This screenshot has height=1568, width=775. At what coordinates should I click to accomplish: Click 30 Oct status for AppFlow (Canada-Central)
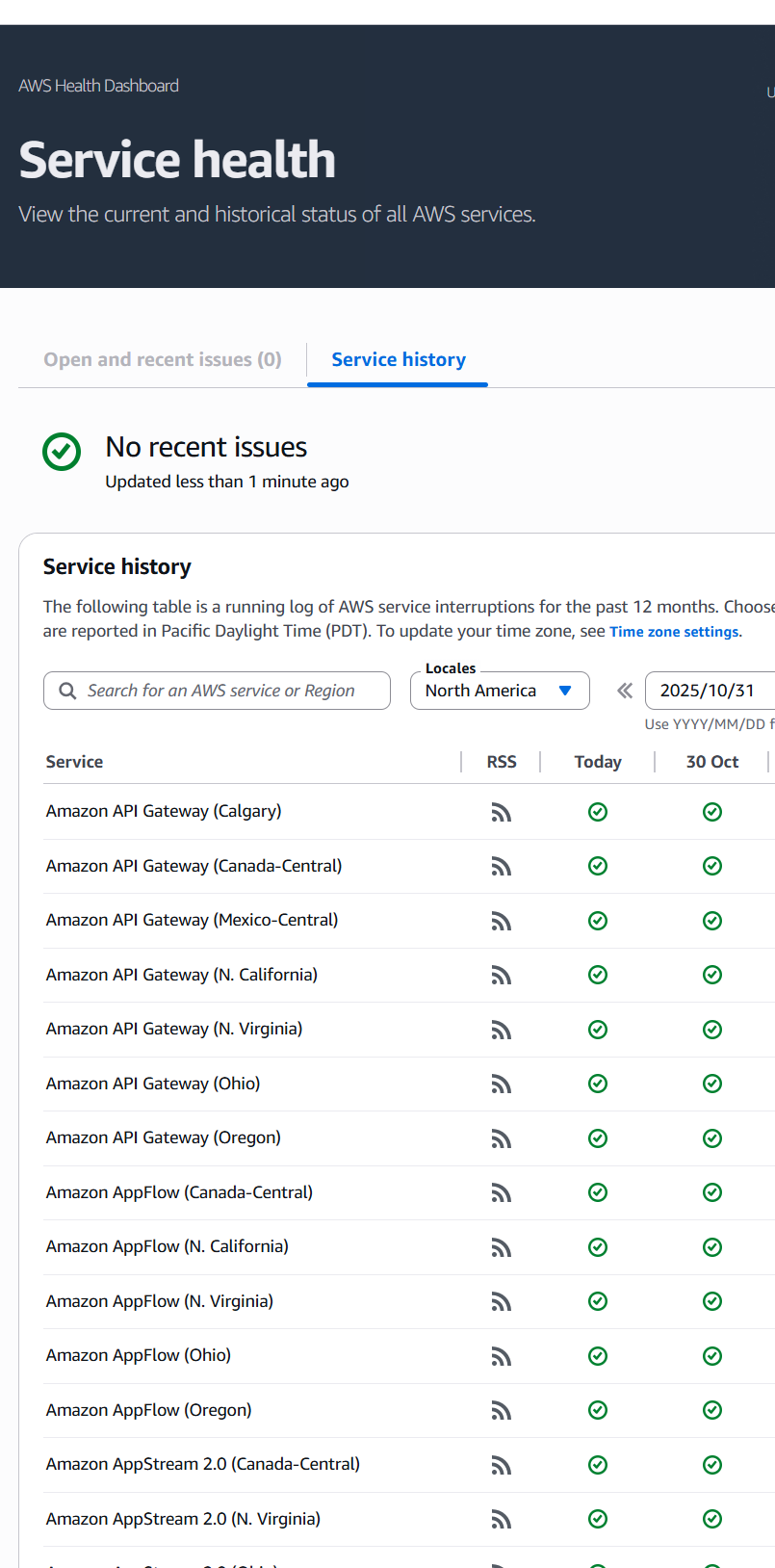(x=712, y=1192)
